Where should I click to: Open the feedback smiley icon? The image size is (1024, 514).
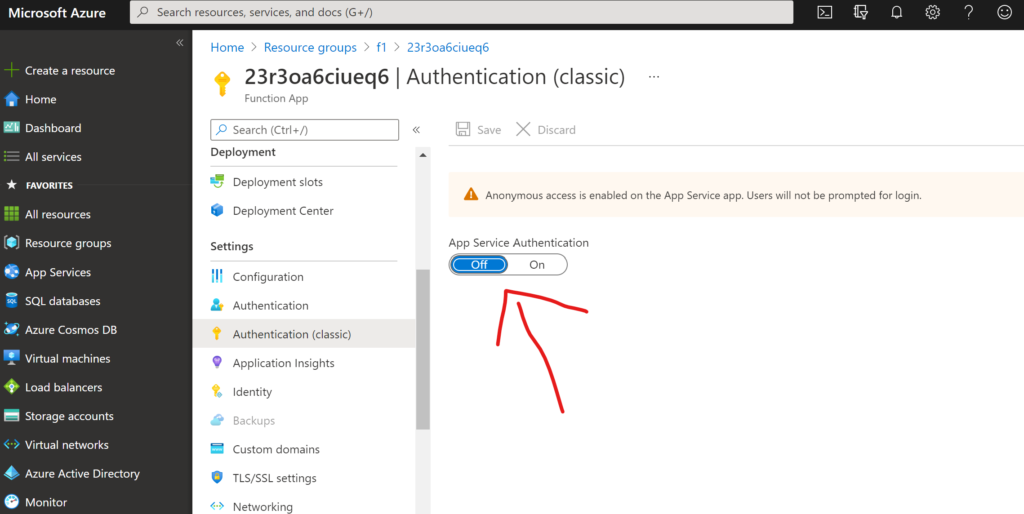[x=1004, y=12]
